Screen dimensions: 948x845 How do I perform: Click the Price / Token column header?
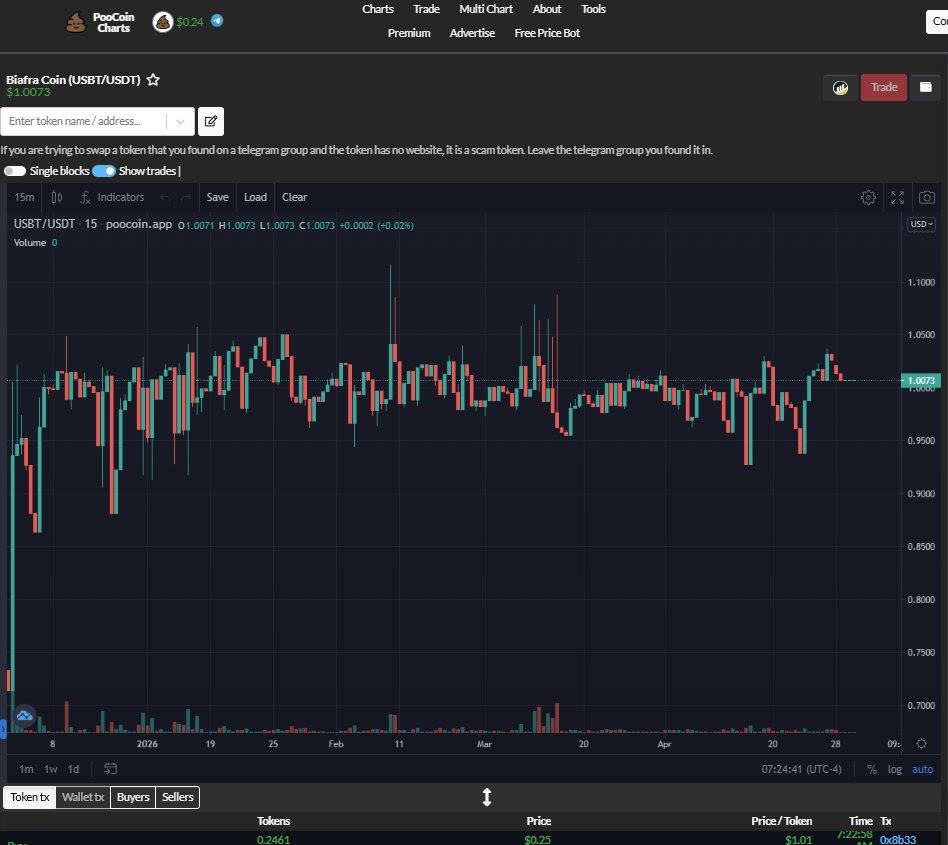[x=781, y=821]
